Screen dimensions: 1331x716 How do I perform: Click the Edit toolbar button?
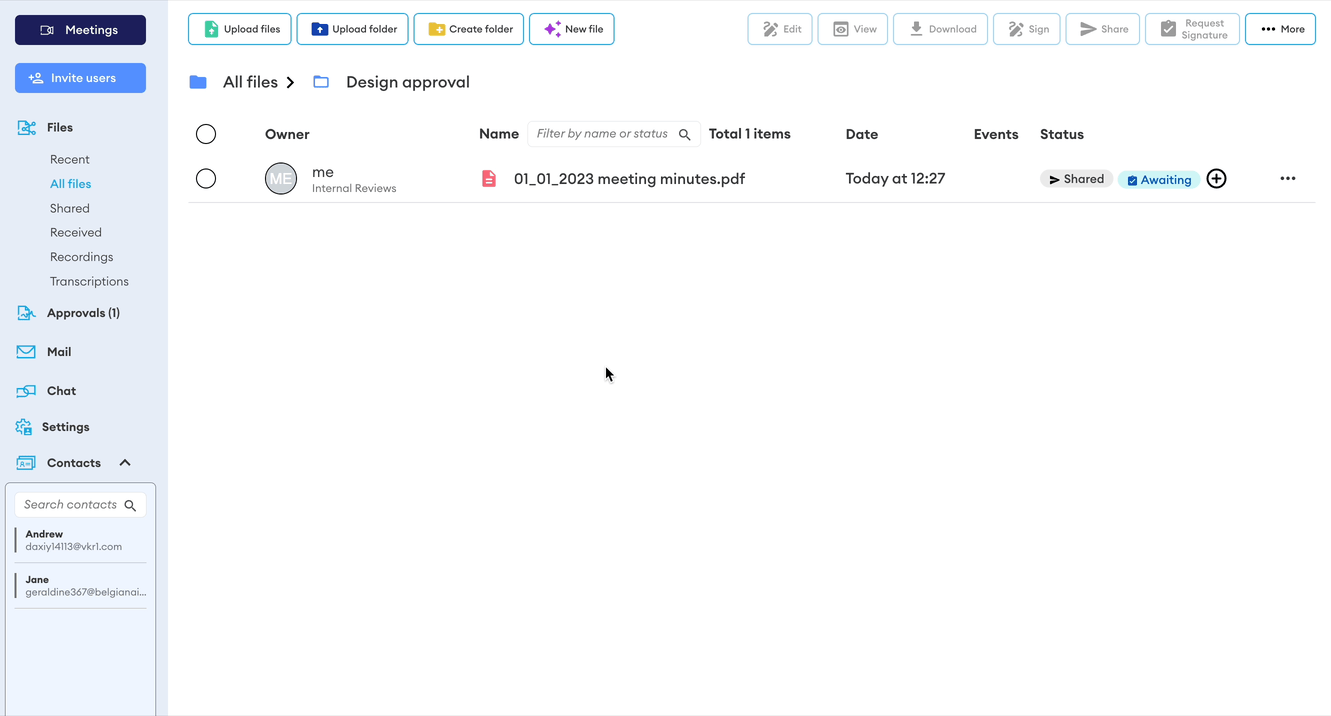tap(780, 29)
